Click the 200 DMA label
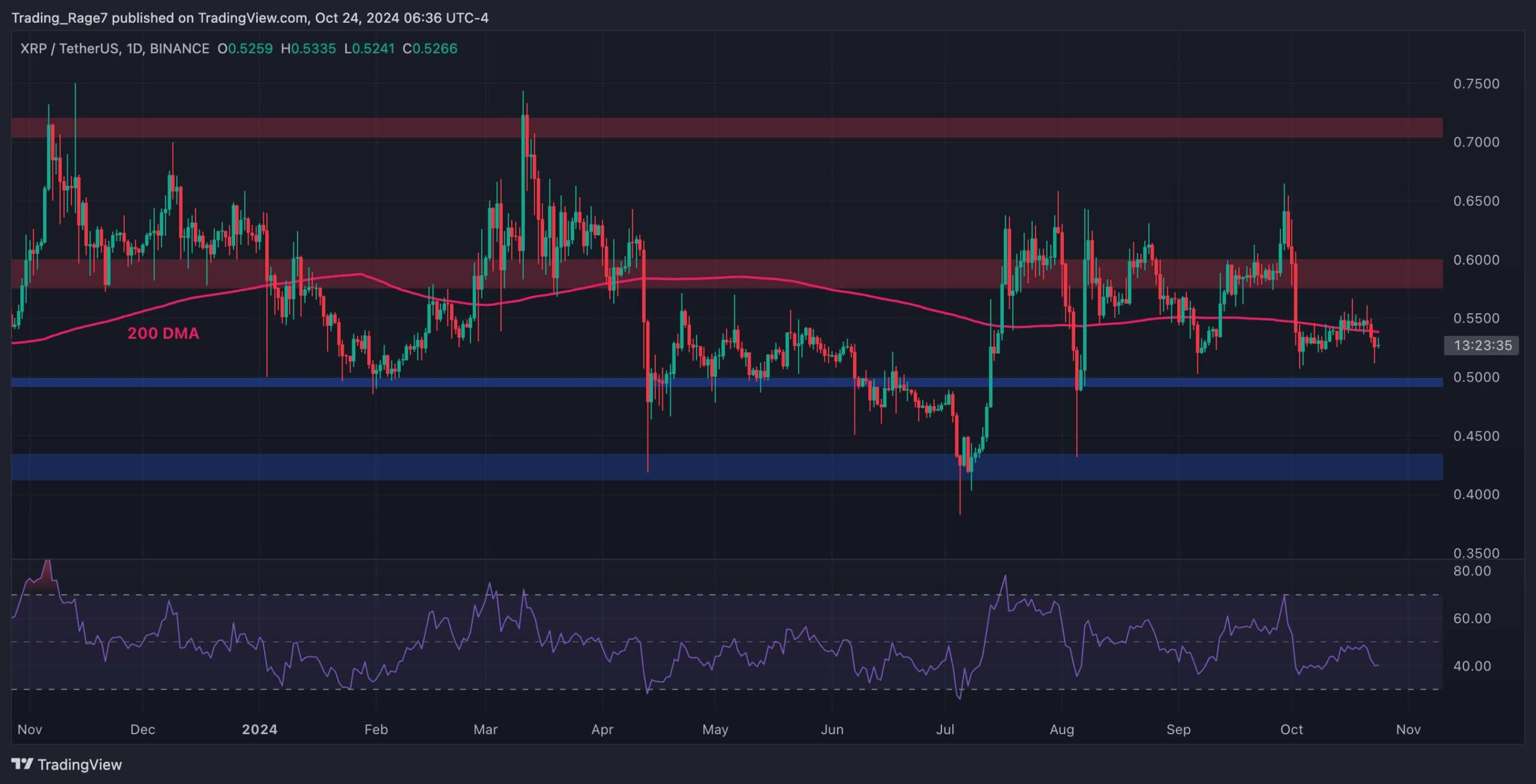1536x784 pixels. click(163, 333)
